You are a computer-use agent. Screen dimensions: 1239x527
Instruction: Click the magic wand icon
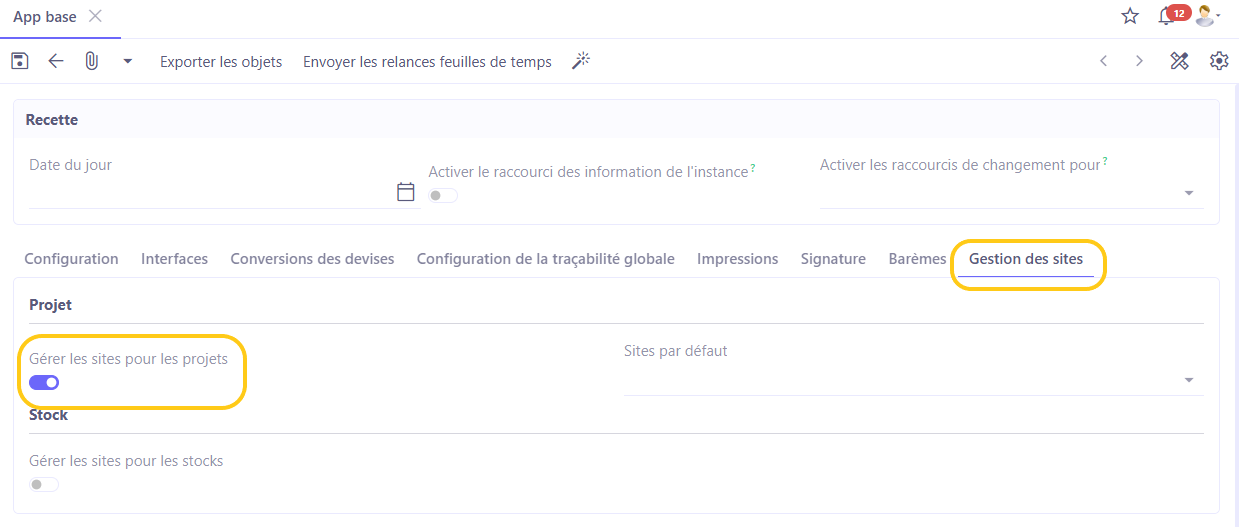581,61
